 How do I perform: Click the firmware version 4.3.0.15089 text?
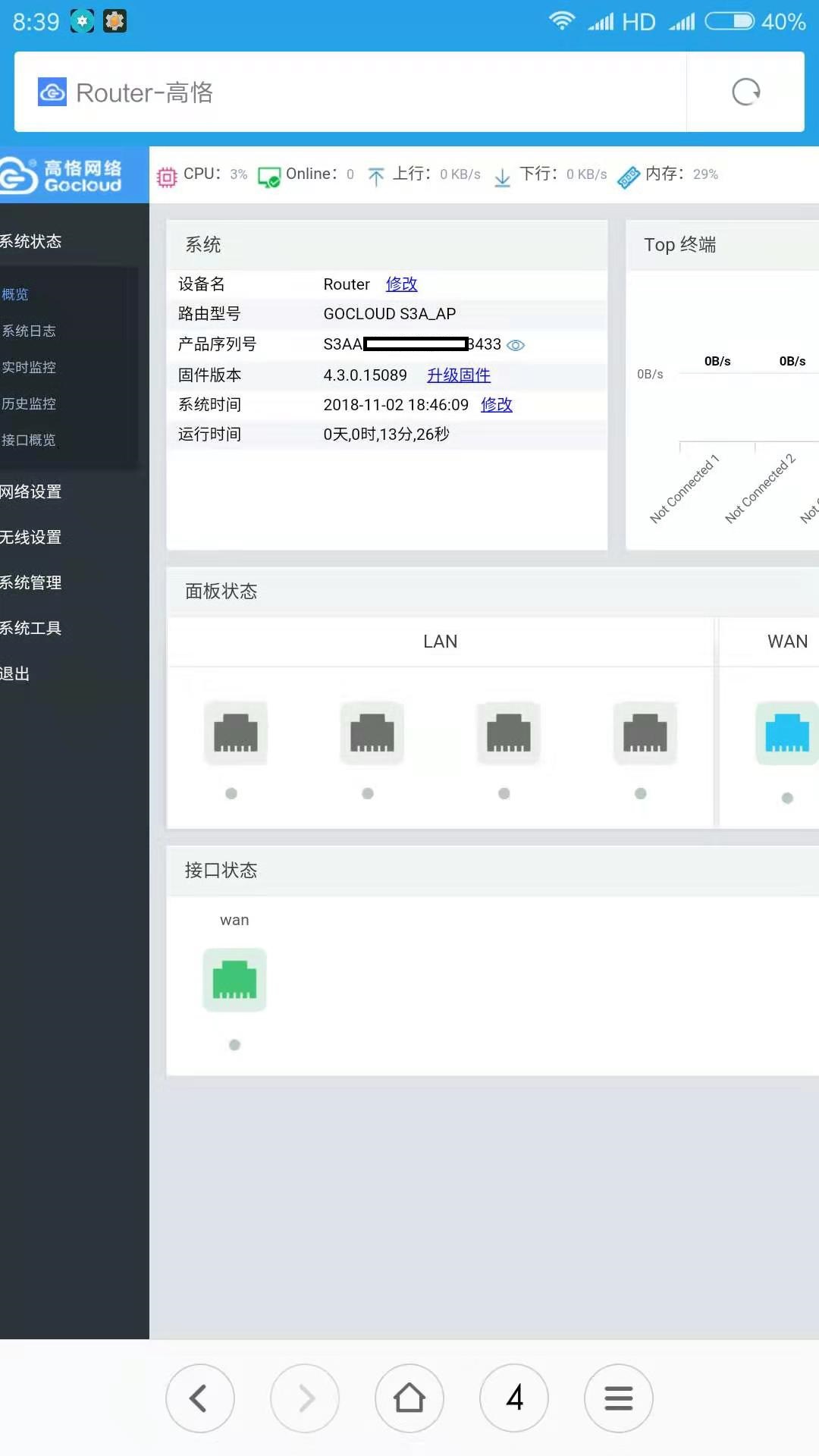365,375
